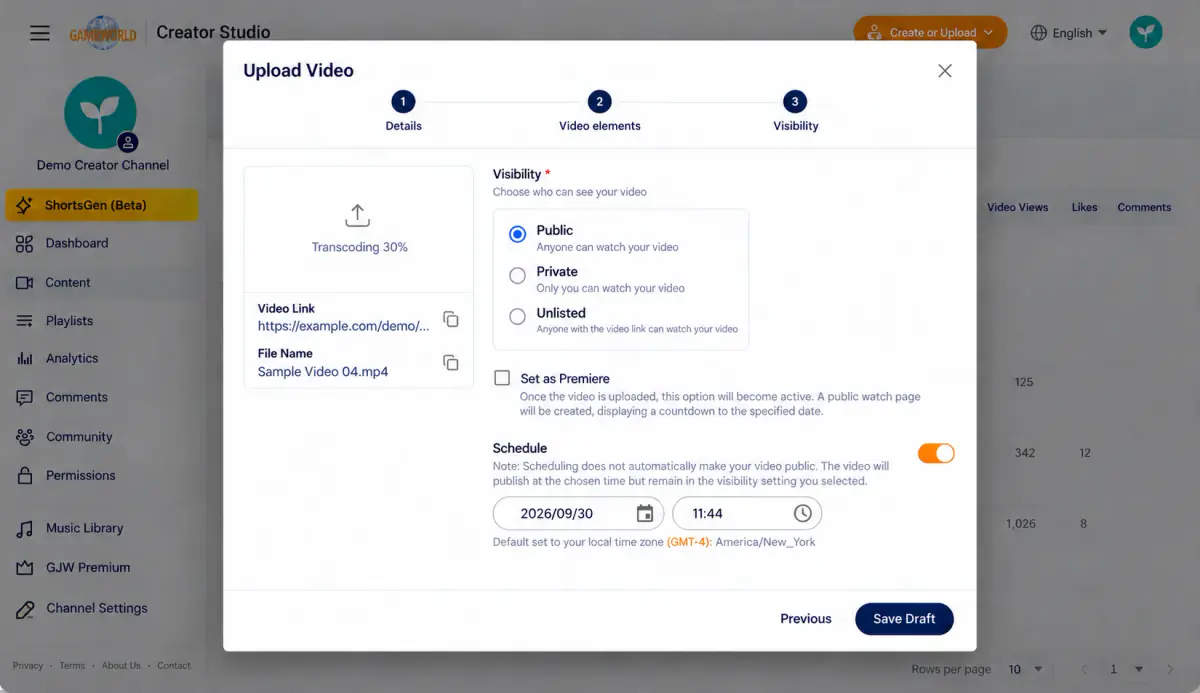
Task: Click the GameWorld logo in header
Action: (103, 33)
